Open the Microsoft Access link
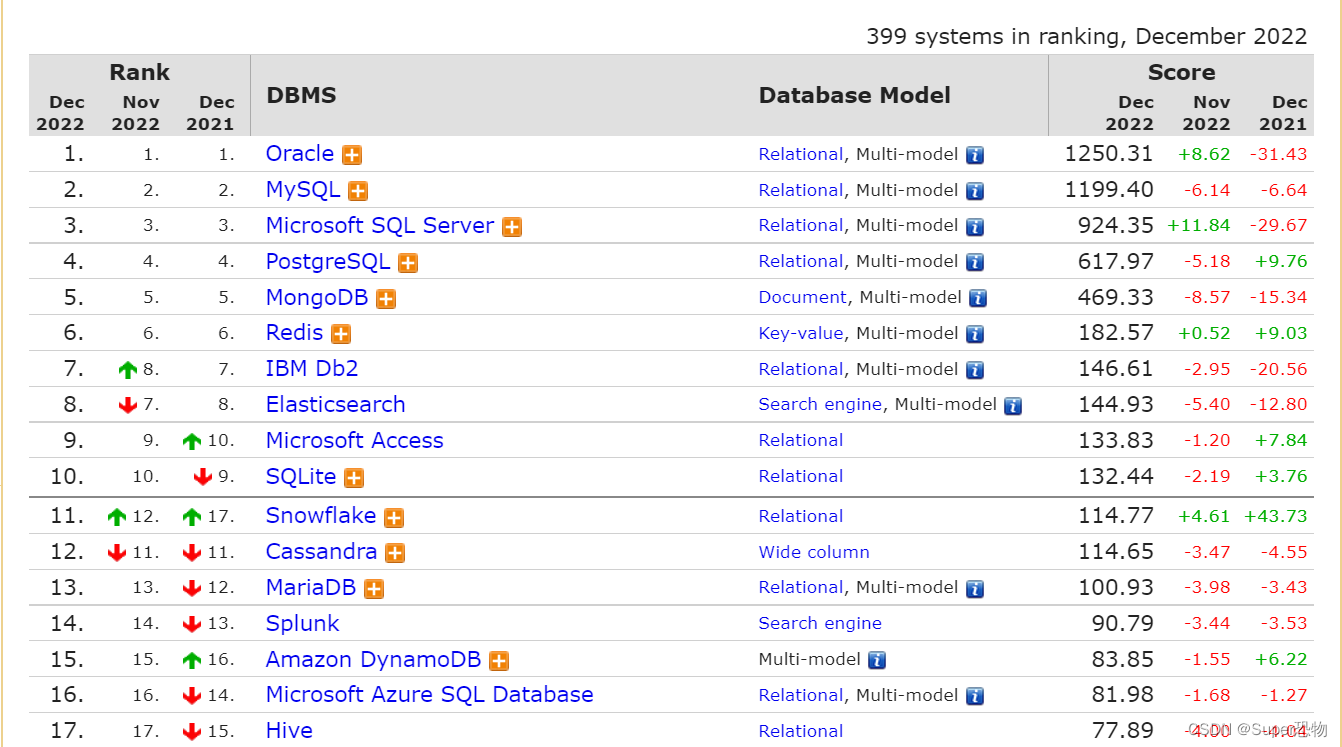This screenshot has width=1342, height=747. 355,441
